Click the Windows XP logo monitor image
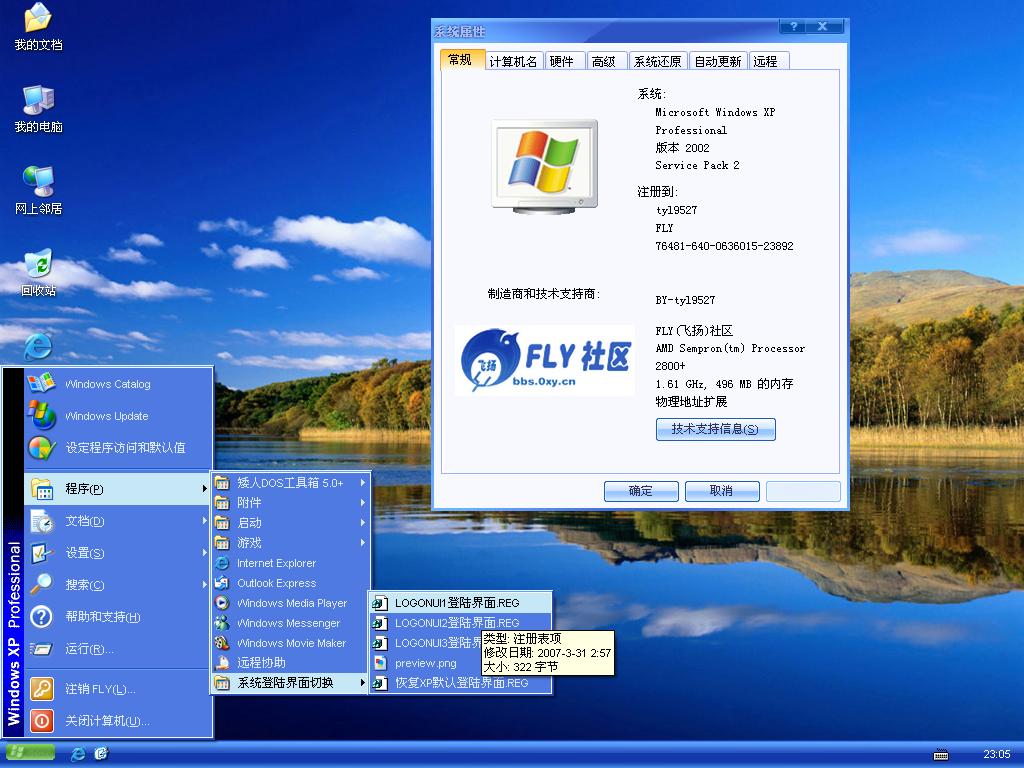 [545, 166]
